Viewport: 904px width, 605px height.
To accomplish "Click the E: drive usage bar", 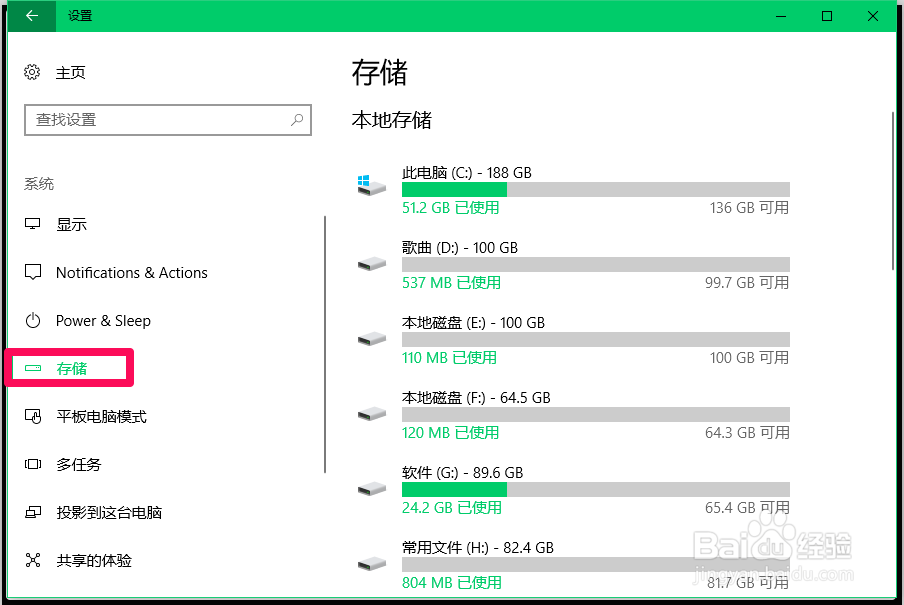I will (596, 339).
